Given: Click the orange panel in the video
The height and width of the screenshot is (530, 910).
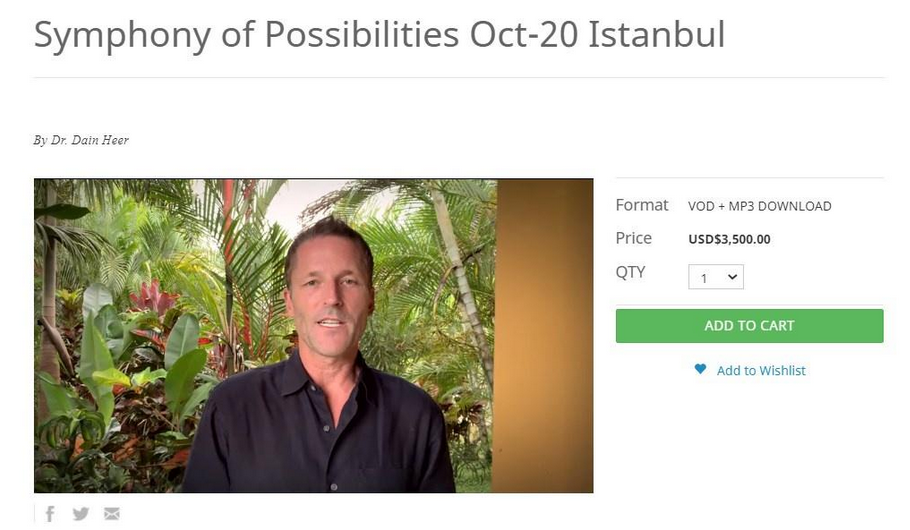Looking at the screenshot, I should [544, 335].
